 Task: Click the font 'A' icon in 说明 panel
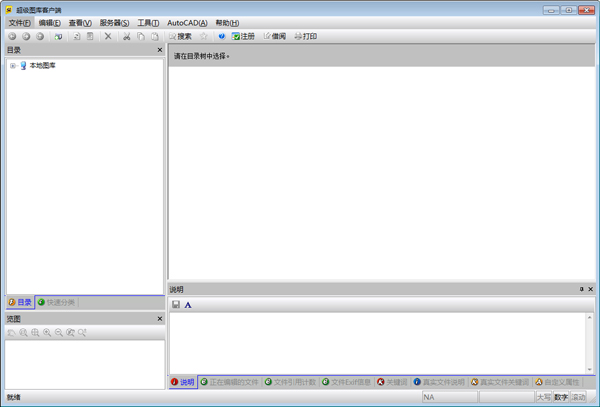(188, 304)
